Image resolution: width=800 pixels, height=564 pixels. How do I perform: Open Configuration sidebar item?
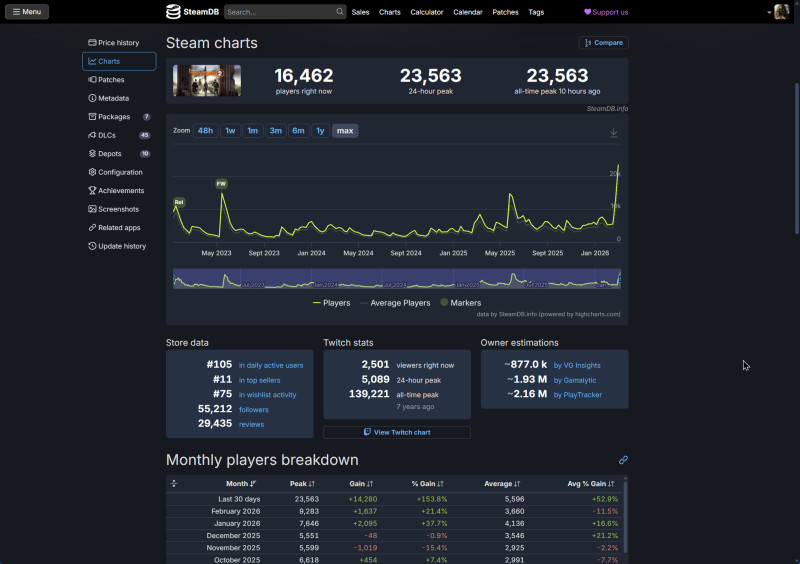[x=119, y=172]
